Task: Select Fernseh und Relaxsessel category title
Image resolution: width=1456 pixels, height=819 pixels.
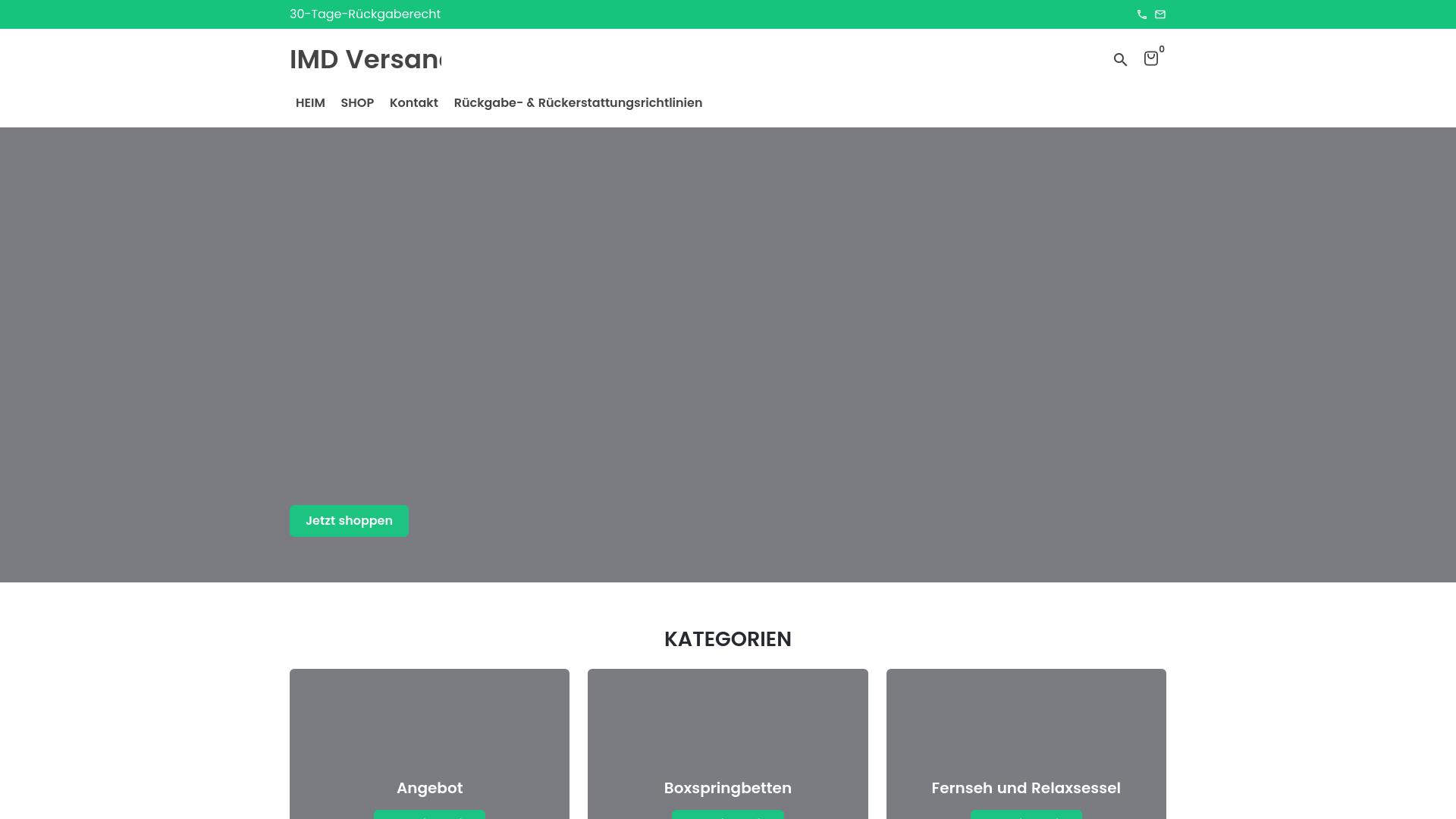Action: pos(1025,788)
